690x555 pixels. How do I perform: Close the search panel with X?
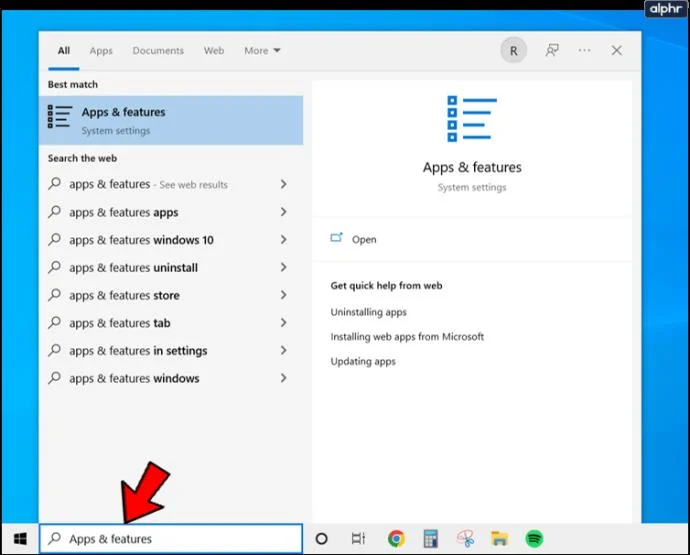[617, 51]
